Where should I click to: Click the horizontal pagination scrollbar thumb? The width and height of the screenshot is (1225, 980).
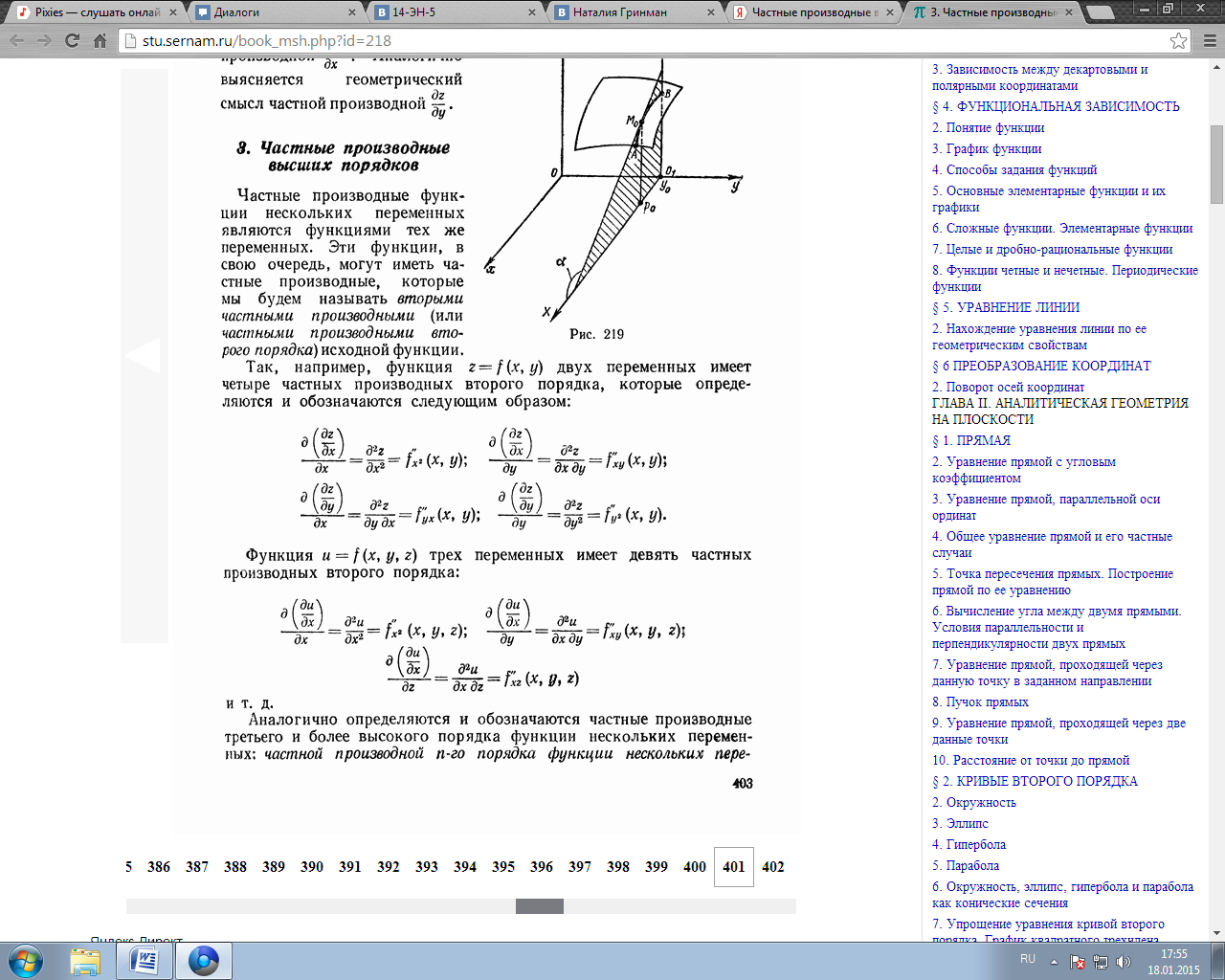(x=540, y=906)
